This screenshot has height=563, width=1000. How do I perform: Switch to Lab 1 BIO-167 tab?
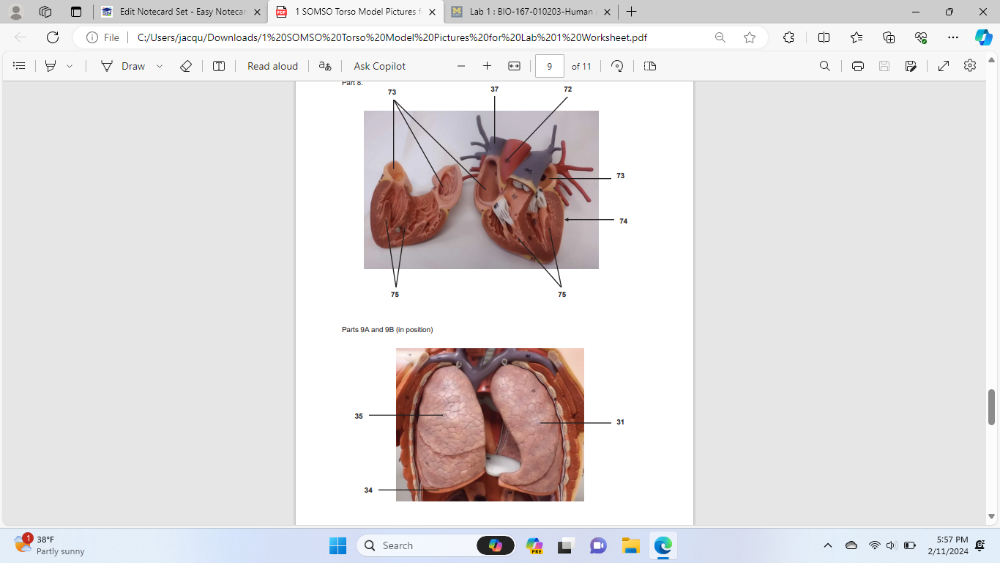pyautogui.click(x=529, y=12)
